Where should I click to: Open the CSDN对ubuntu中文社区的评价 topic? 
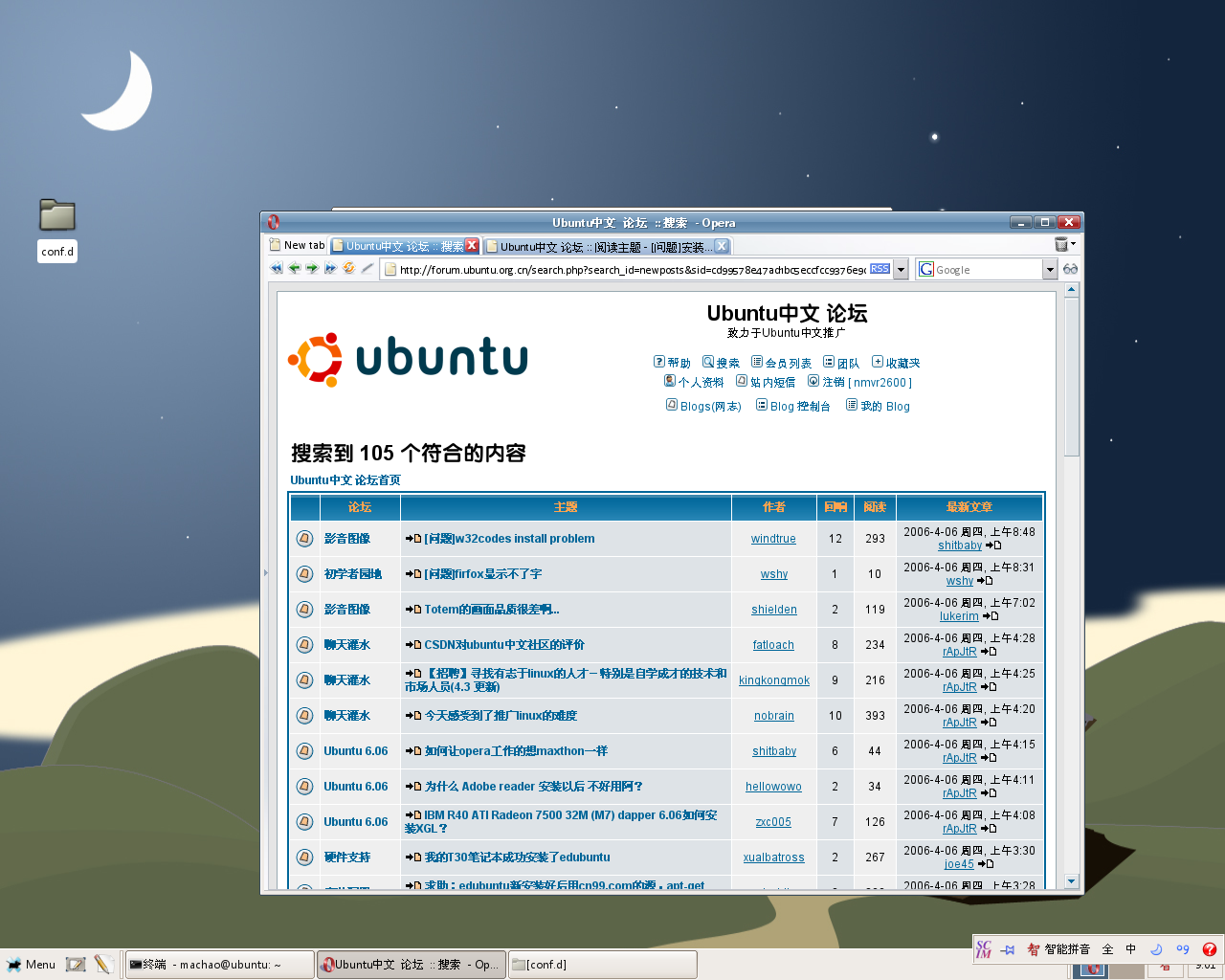tap(504, 645)
